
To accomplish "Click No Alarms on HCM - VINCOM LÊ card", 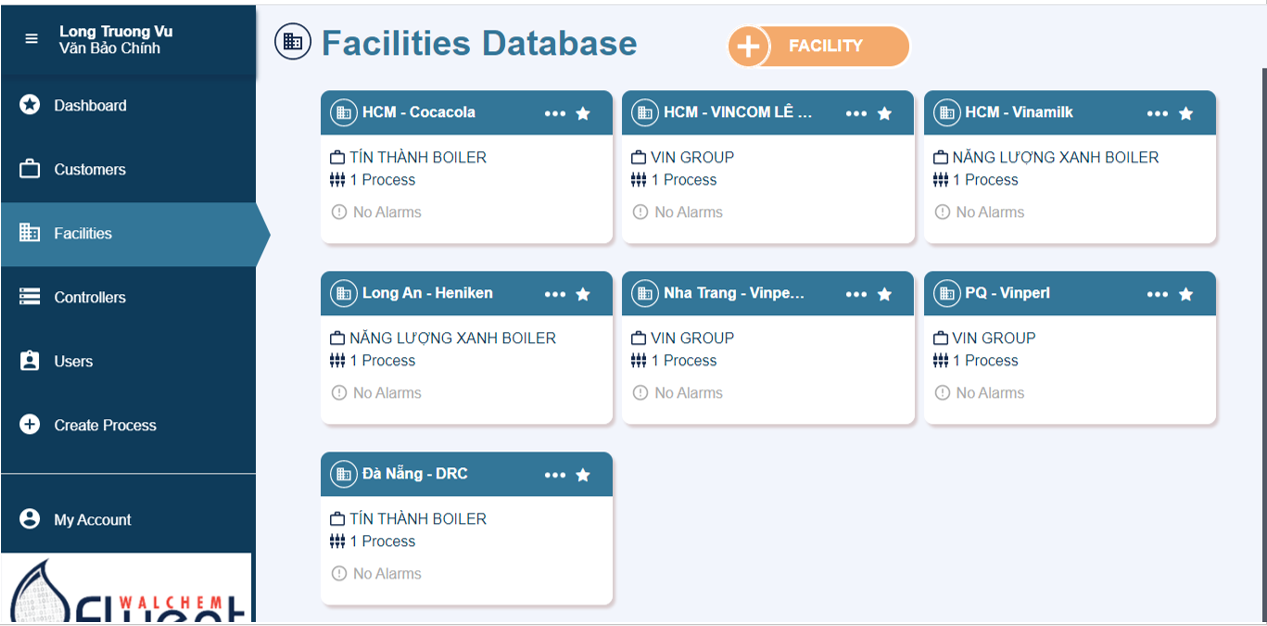I will pos(688,212).
